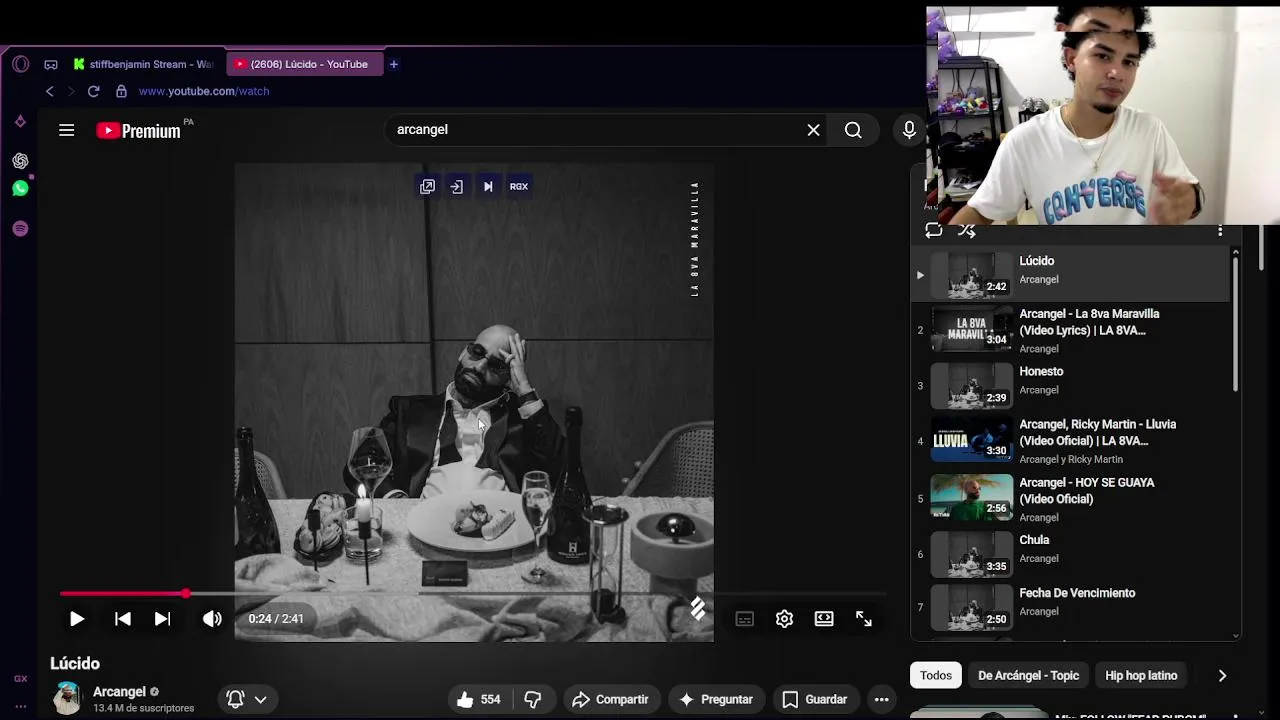Select Lúcido in the playlist
Image resolution: width=1280 pixels, height=720 pixels.
pos(1070,274)
